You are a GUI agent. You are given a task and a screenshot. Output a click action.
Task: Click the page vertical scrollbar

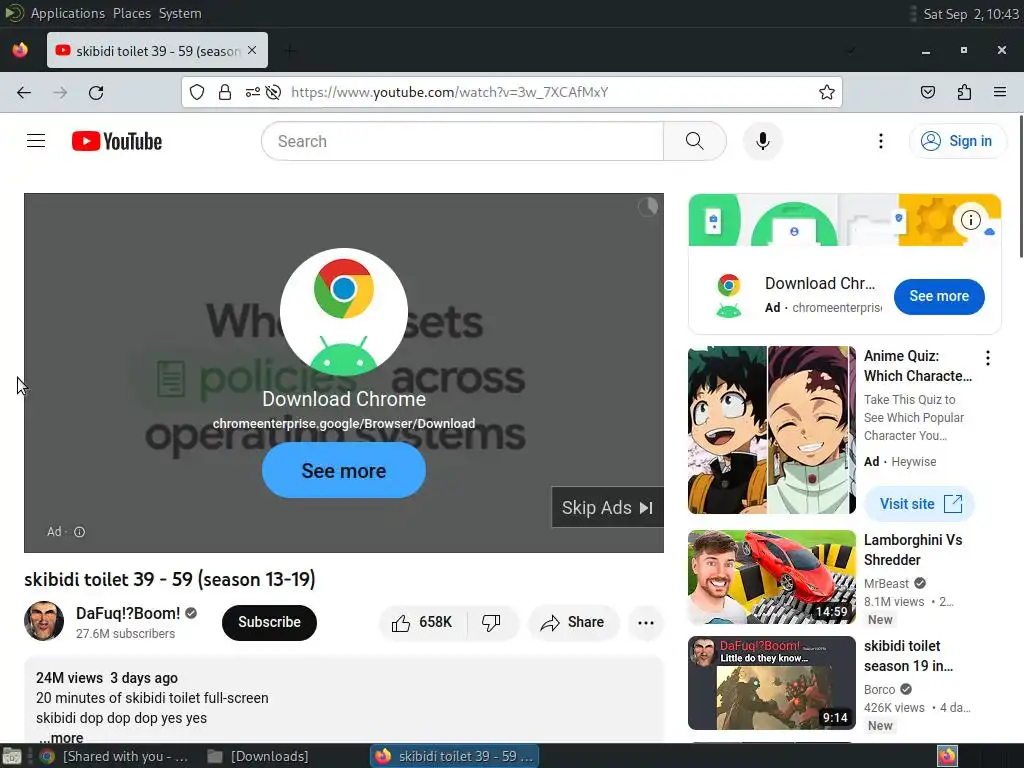1021,187
